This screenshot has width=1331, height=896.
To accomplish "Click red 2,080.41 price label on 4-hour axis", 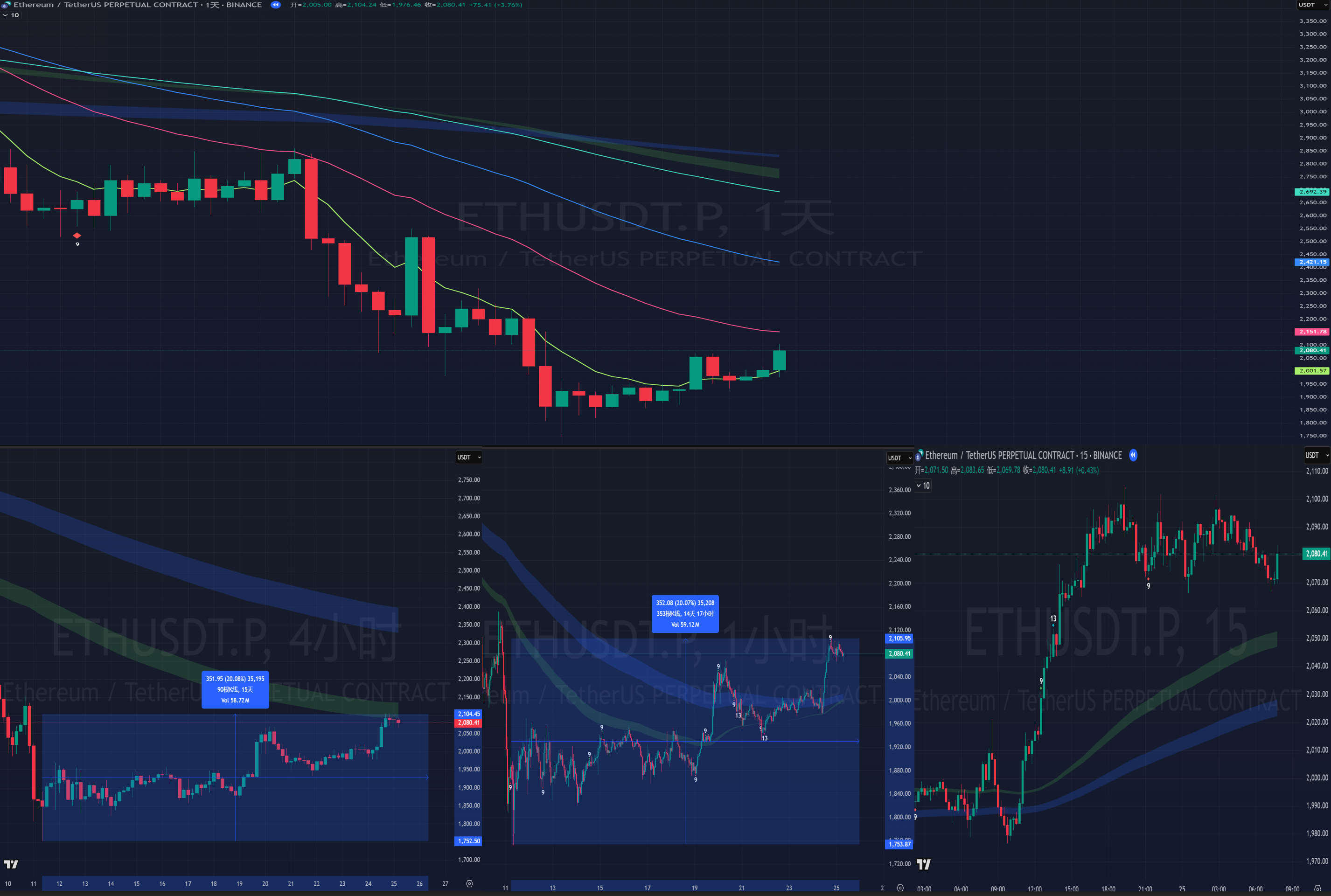I will 468,723.
